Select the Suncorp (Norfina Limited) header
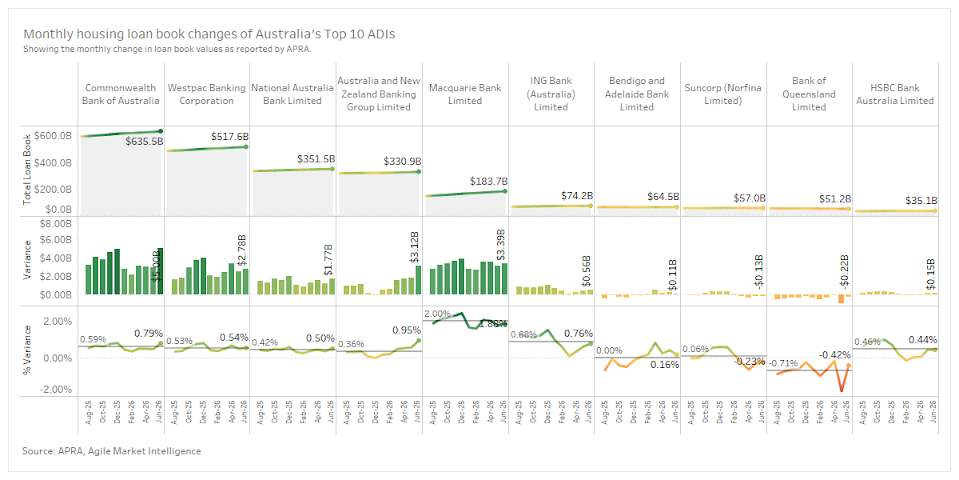This screenshot has height=480, width=959. coord(723,94)
